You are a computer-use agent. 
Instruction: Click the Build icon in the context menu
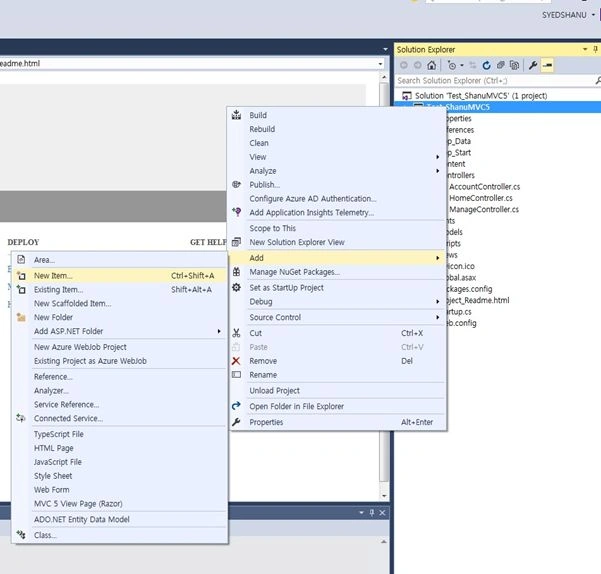pos(236,115)
